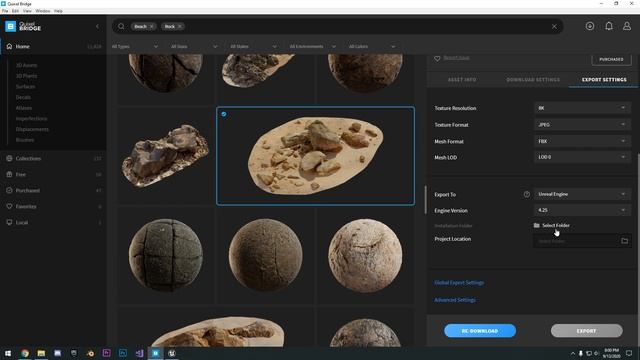
Task: Open the user account icon
Action: tap(627, 26)
